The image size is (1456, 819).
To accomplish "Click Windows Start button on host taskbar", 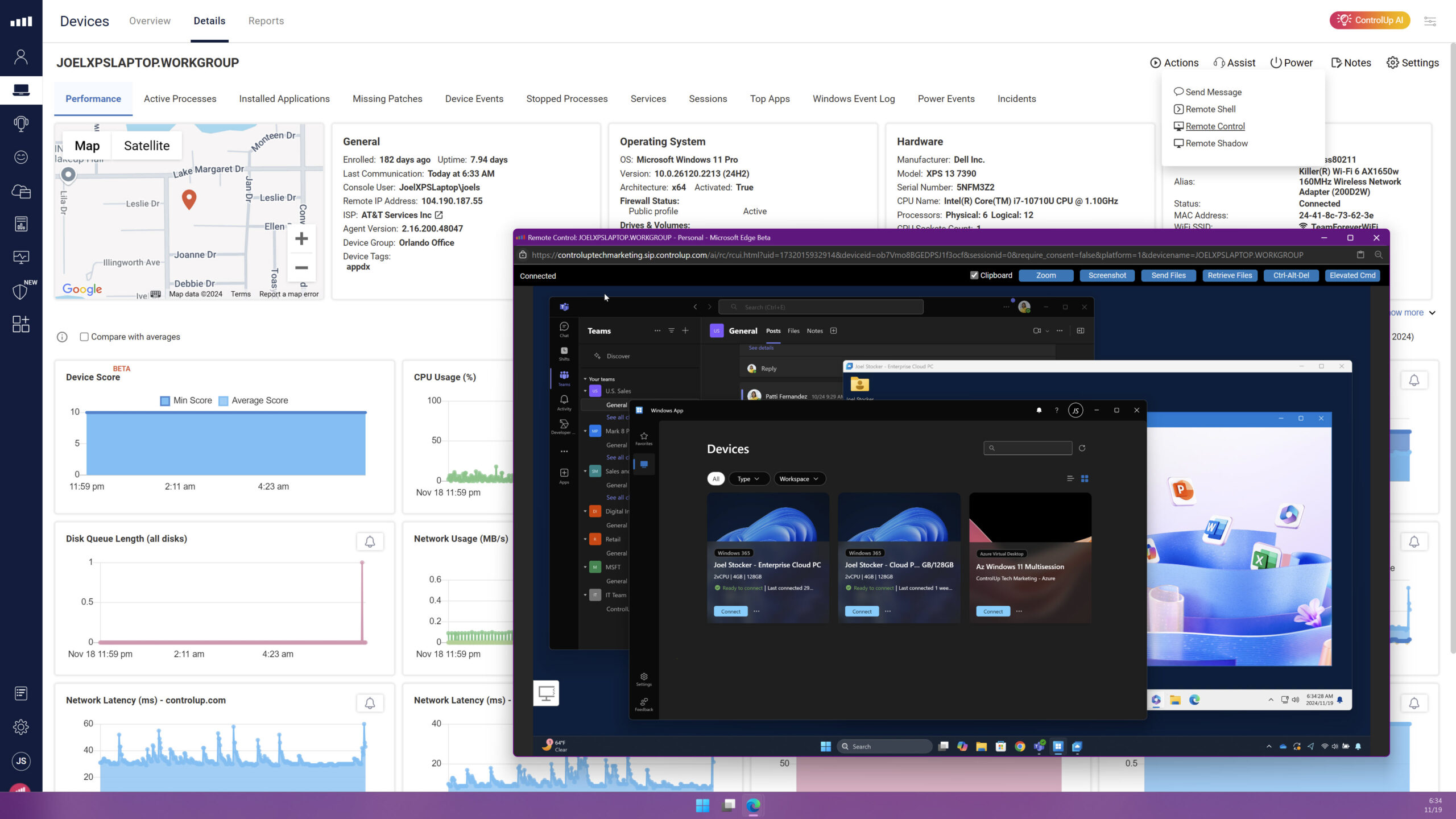I will tap(702, 805).
